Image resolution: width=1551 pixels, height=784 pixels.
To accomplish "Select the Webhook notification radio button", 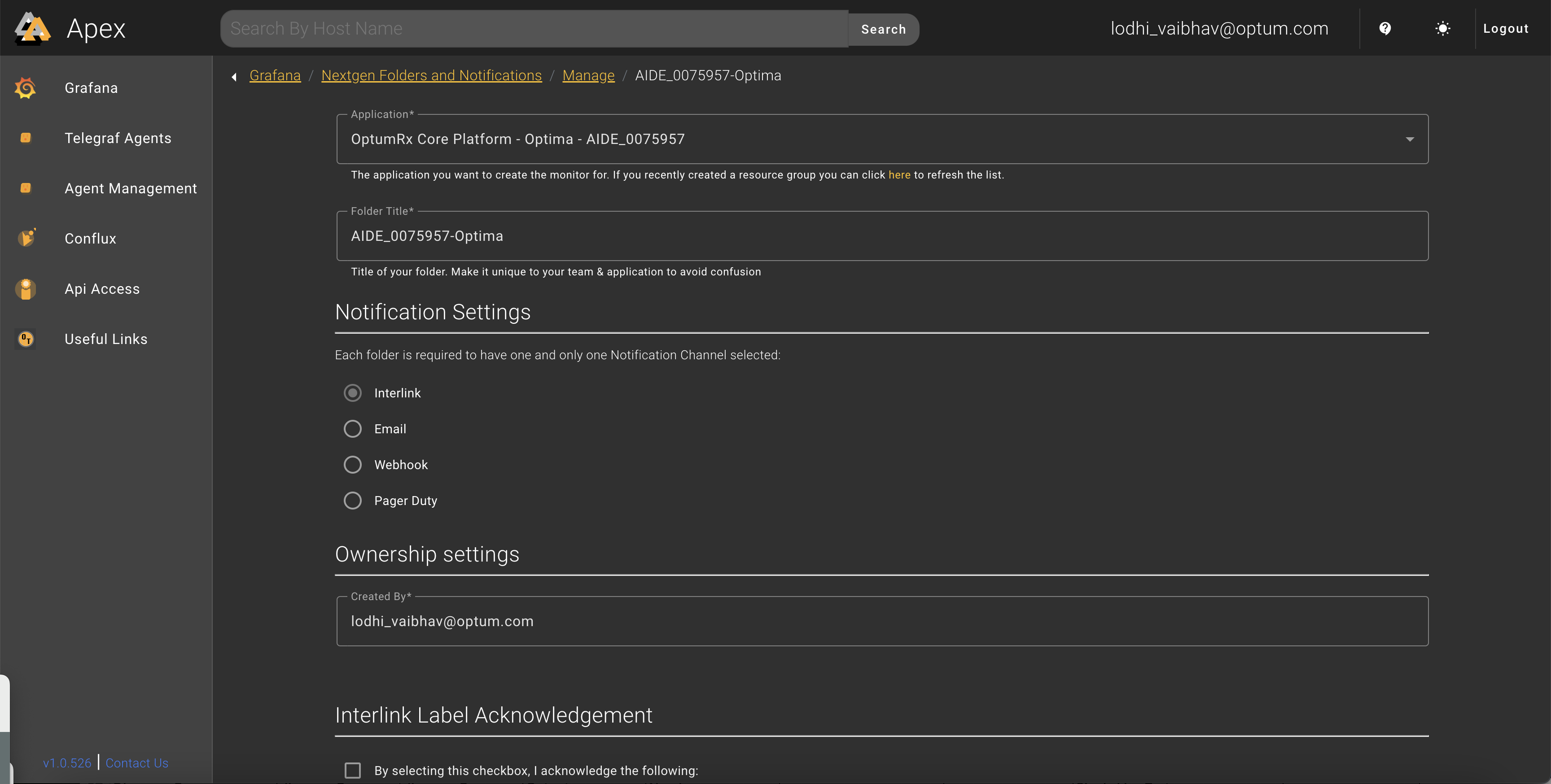I will click(353, 465).
